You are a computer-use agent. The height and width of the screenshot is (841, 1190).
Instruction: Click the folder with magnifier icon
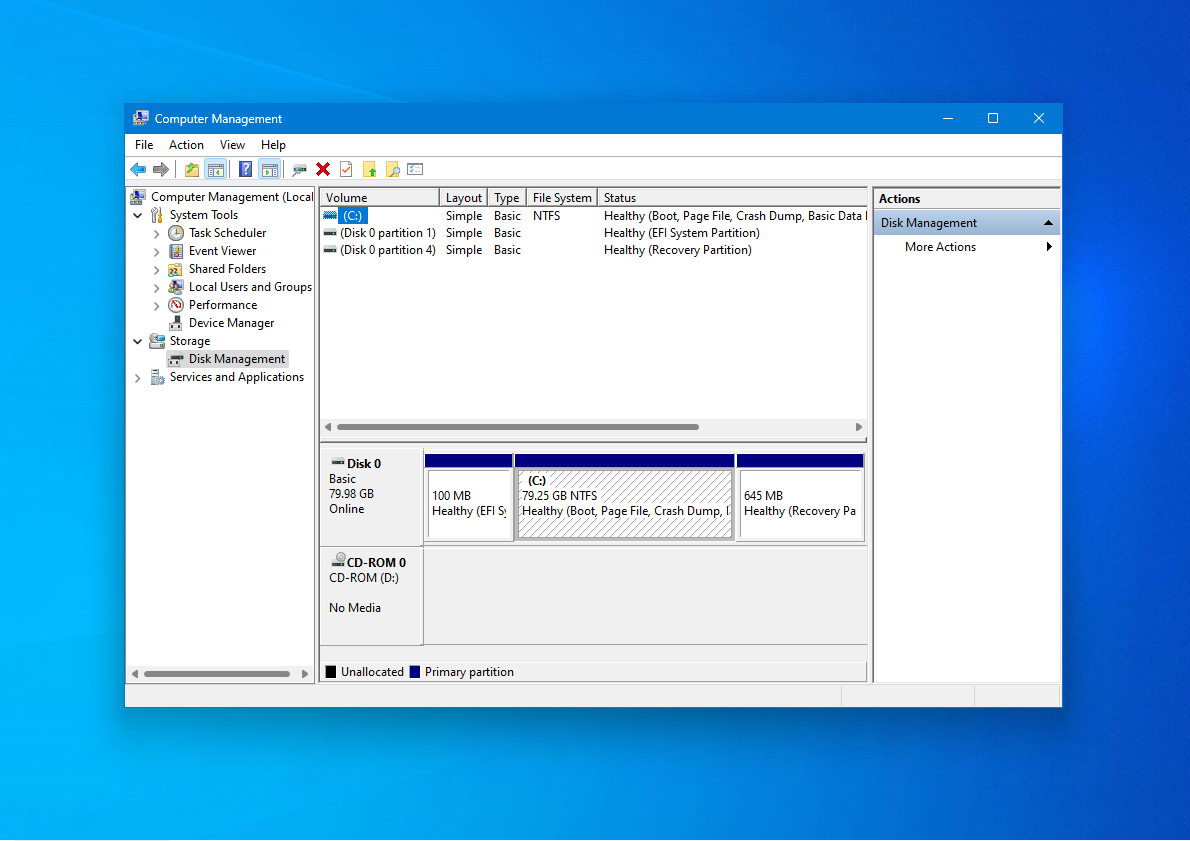click(x=392, y=169)
